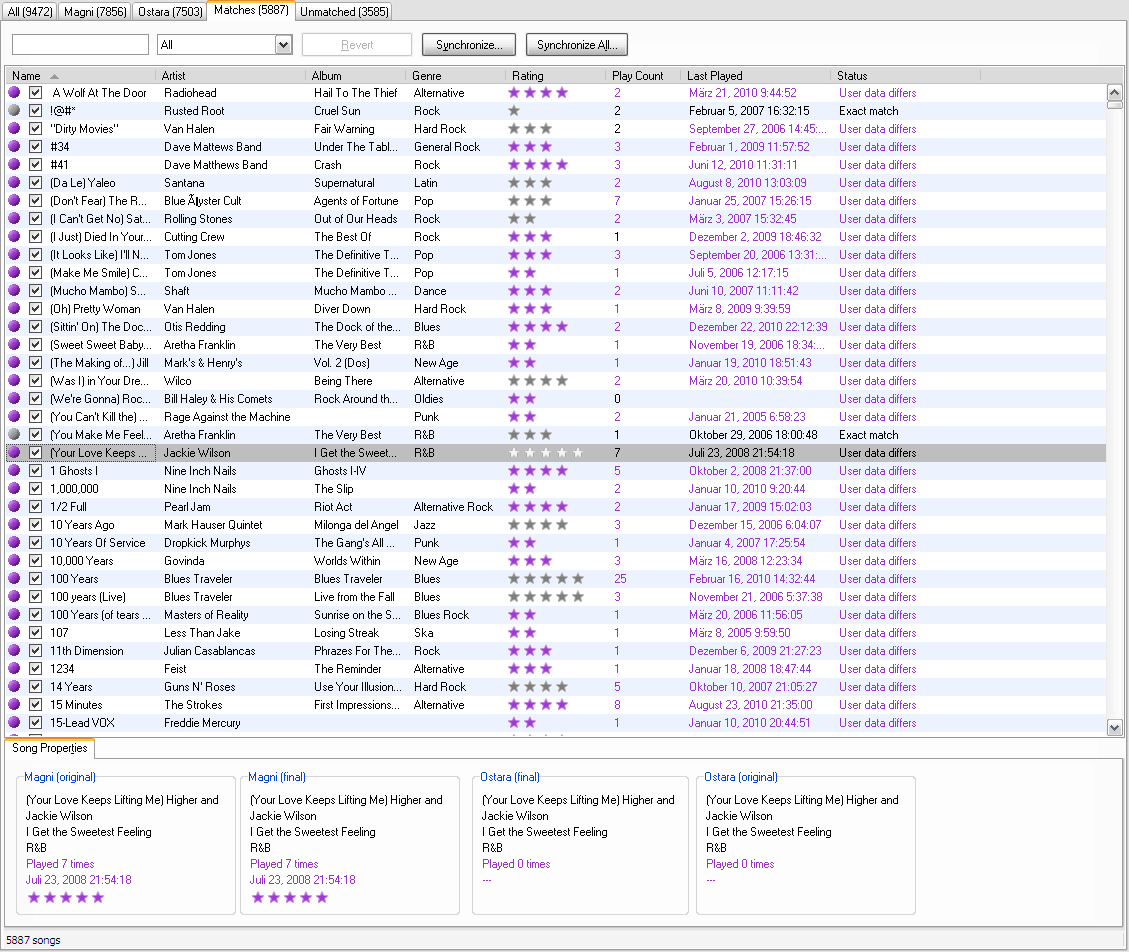1129x952 pixels.
Task: Select the "Hail To The Thief" album cell
Action: click(x=355, y=92)
